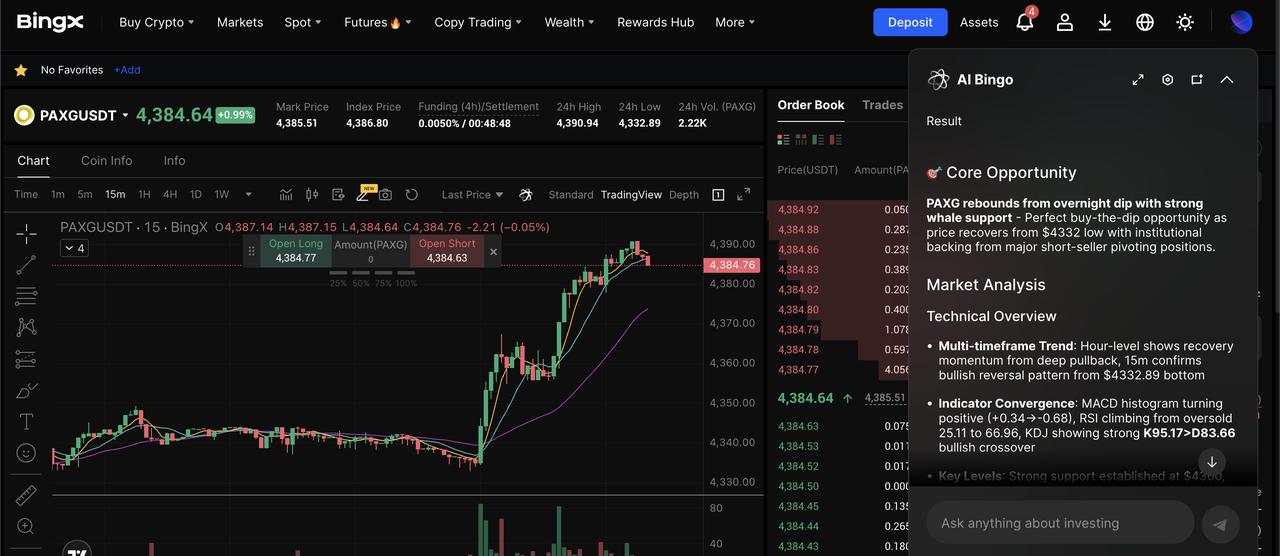Click the blue Deposit button
The height and width of the screenshot is (556, 1280).
[909, 22]
